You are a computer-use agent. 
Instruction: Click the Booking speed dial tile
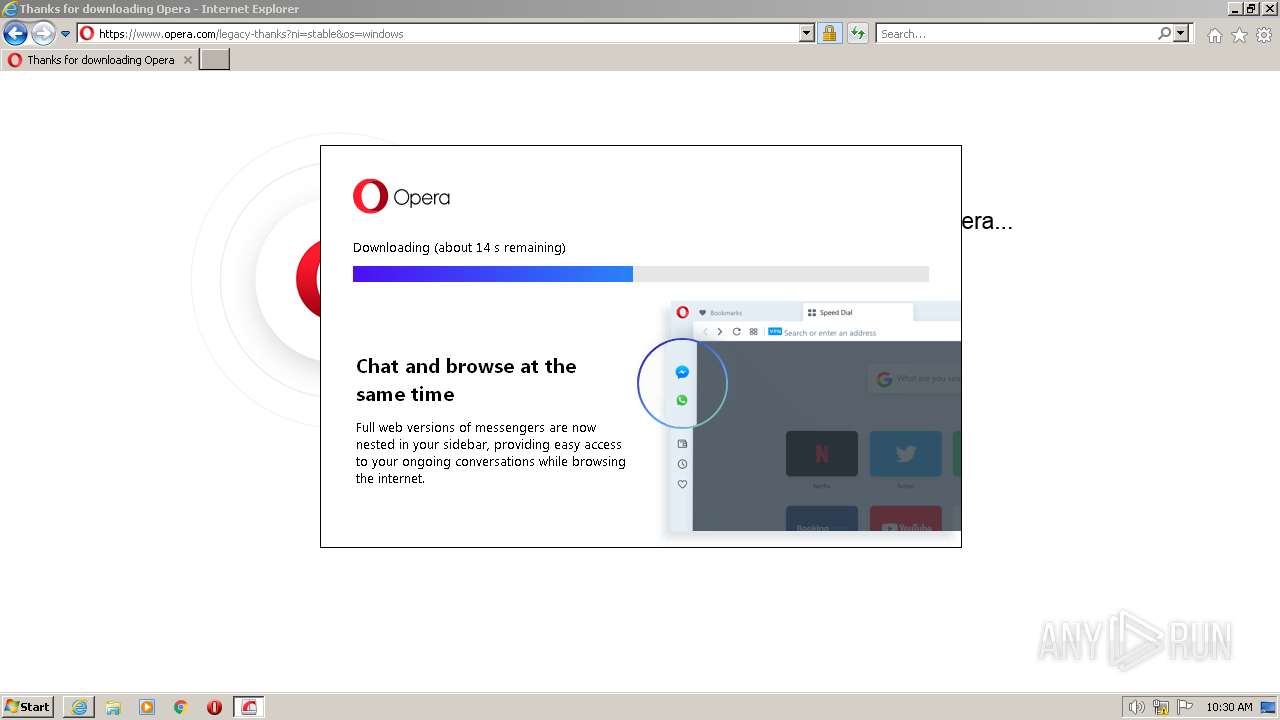(x=822, y=518)
